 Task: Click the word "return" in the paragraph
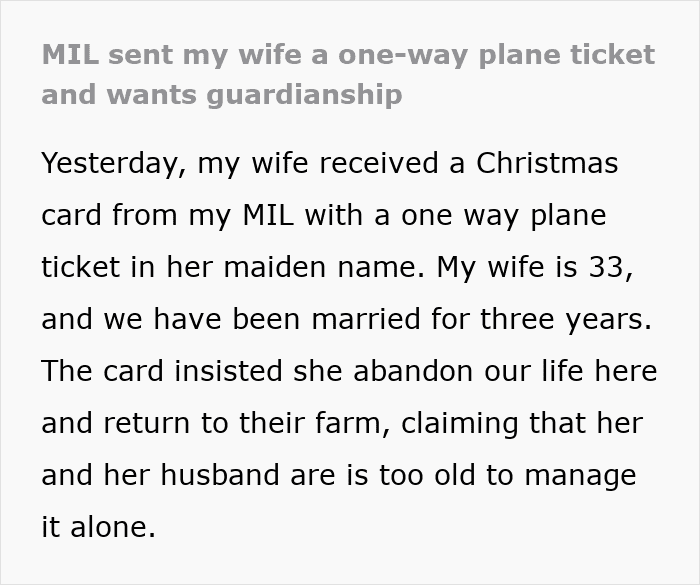point(146,423)
